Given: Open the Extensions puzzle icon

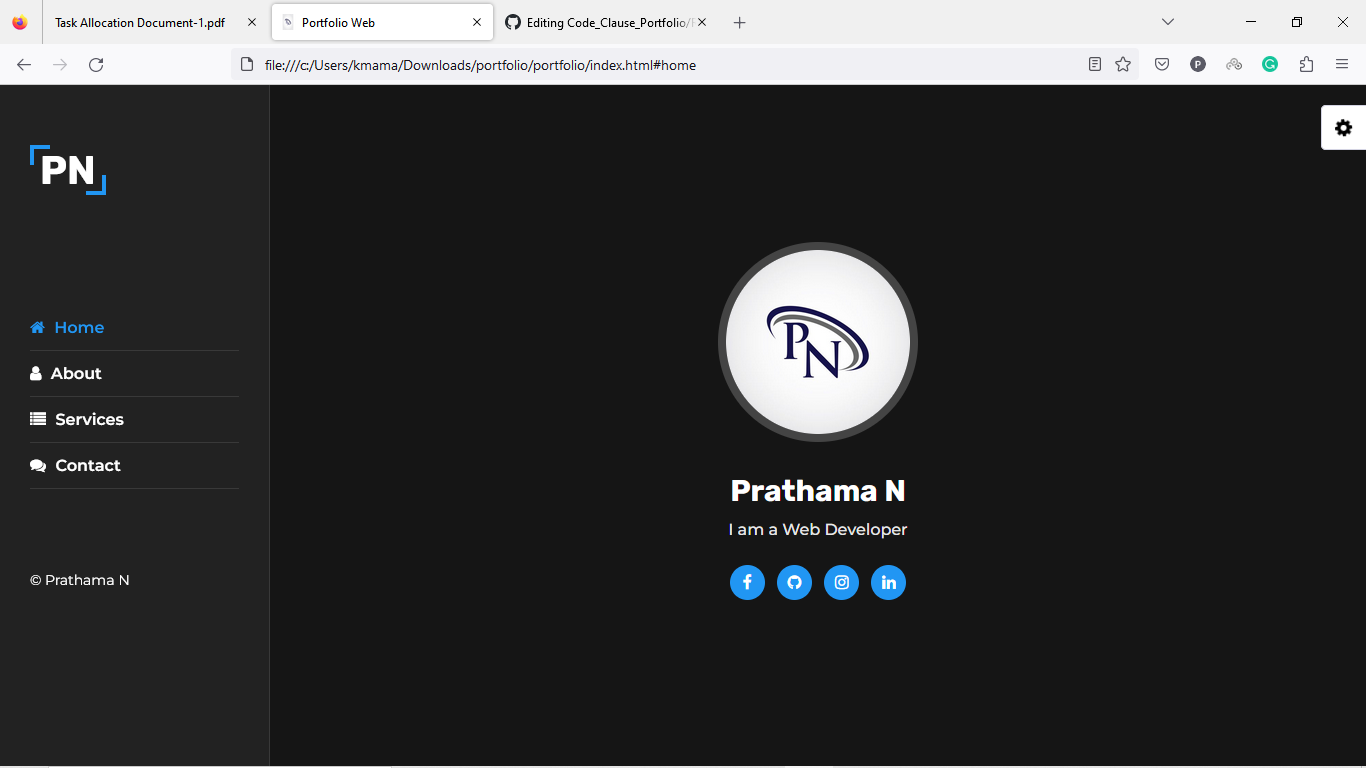Looking at the screenshot, I should [x=1306, y=65].
